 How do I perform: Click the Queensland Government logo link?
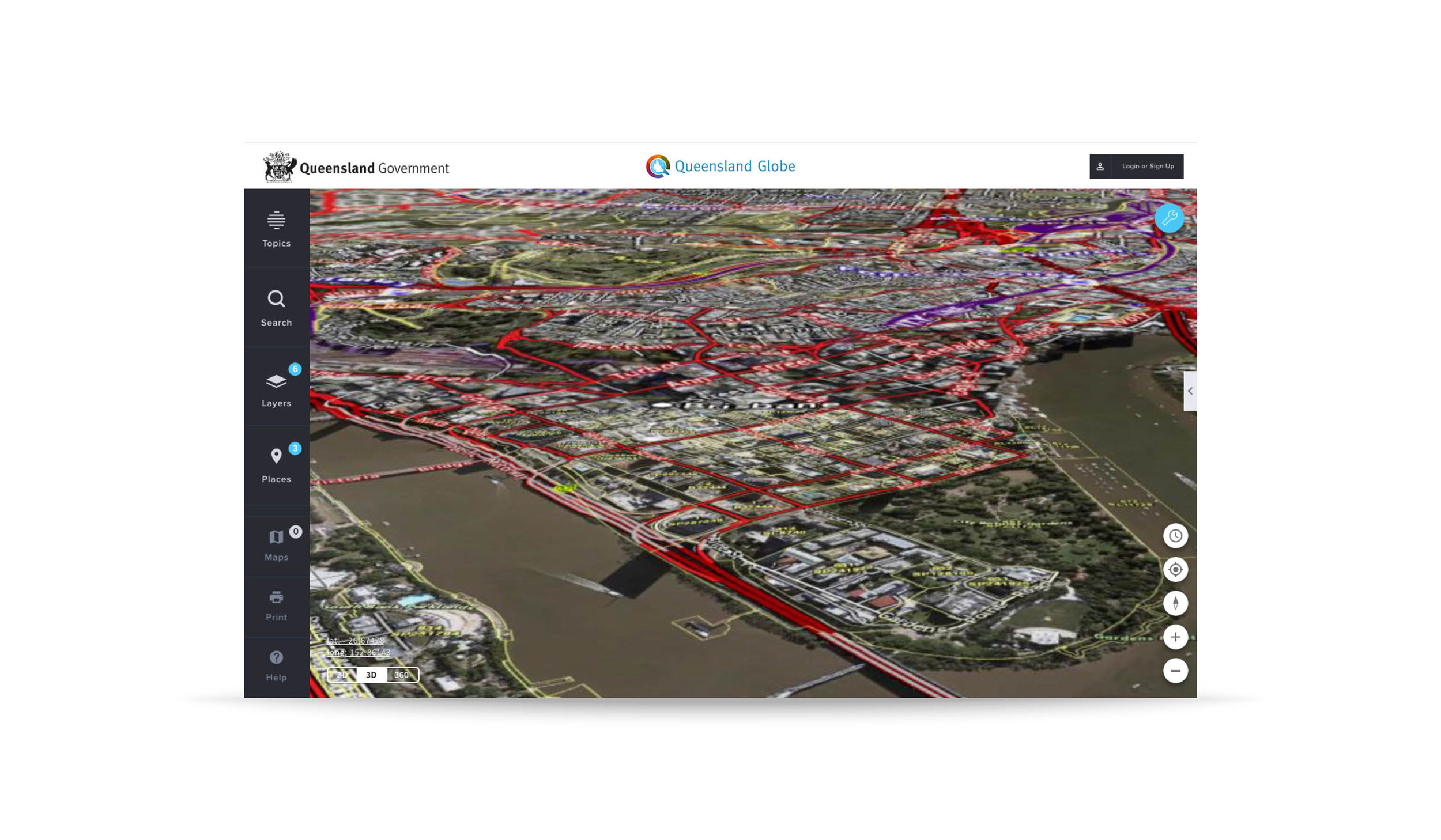tap(356, 167)
